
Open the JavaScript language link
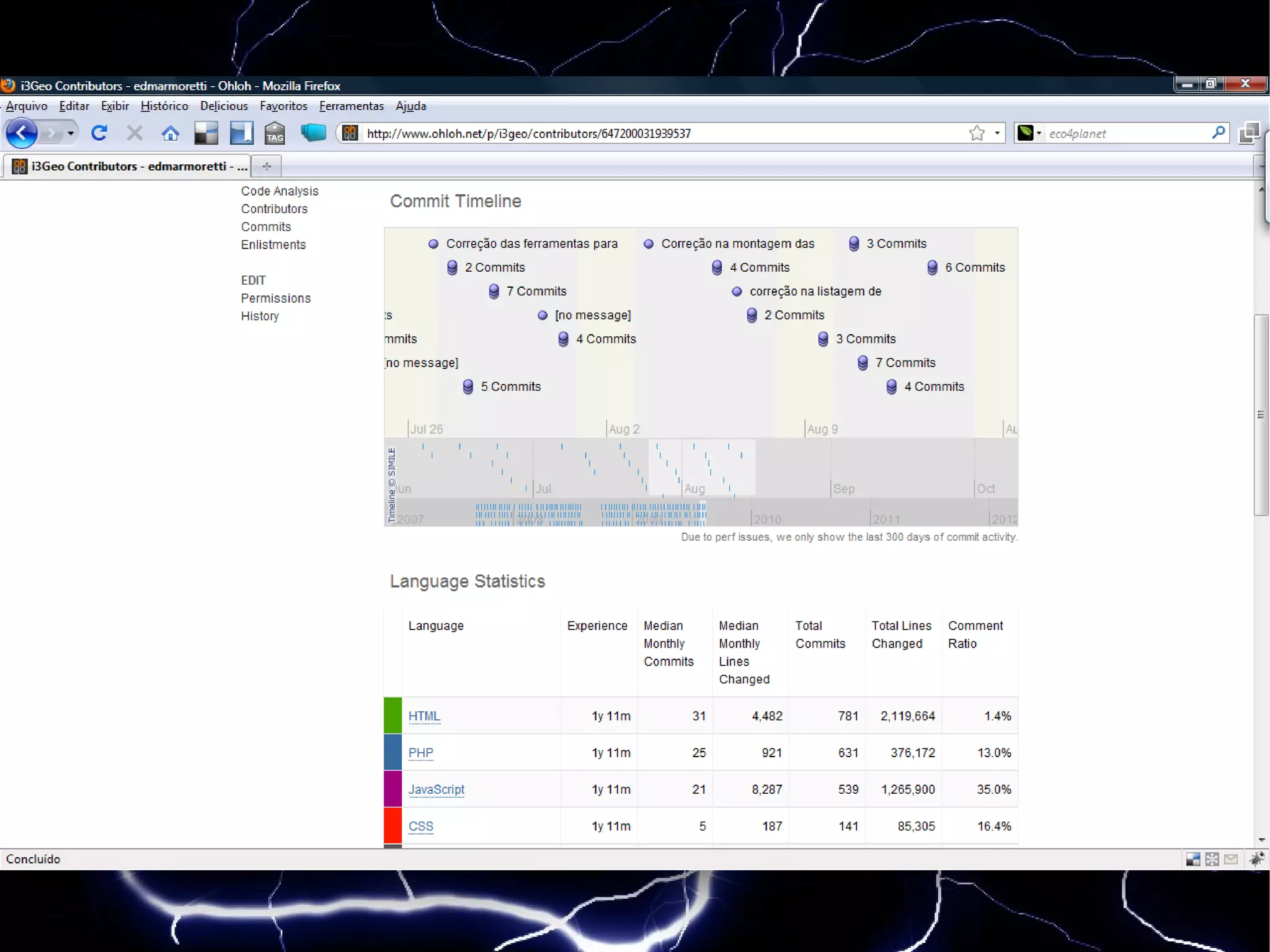tap(436, 789)
